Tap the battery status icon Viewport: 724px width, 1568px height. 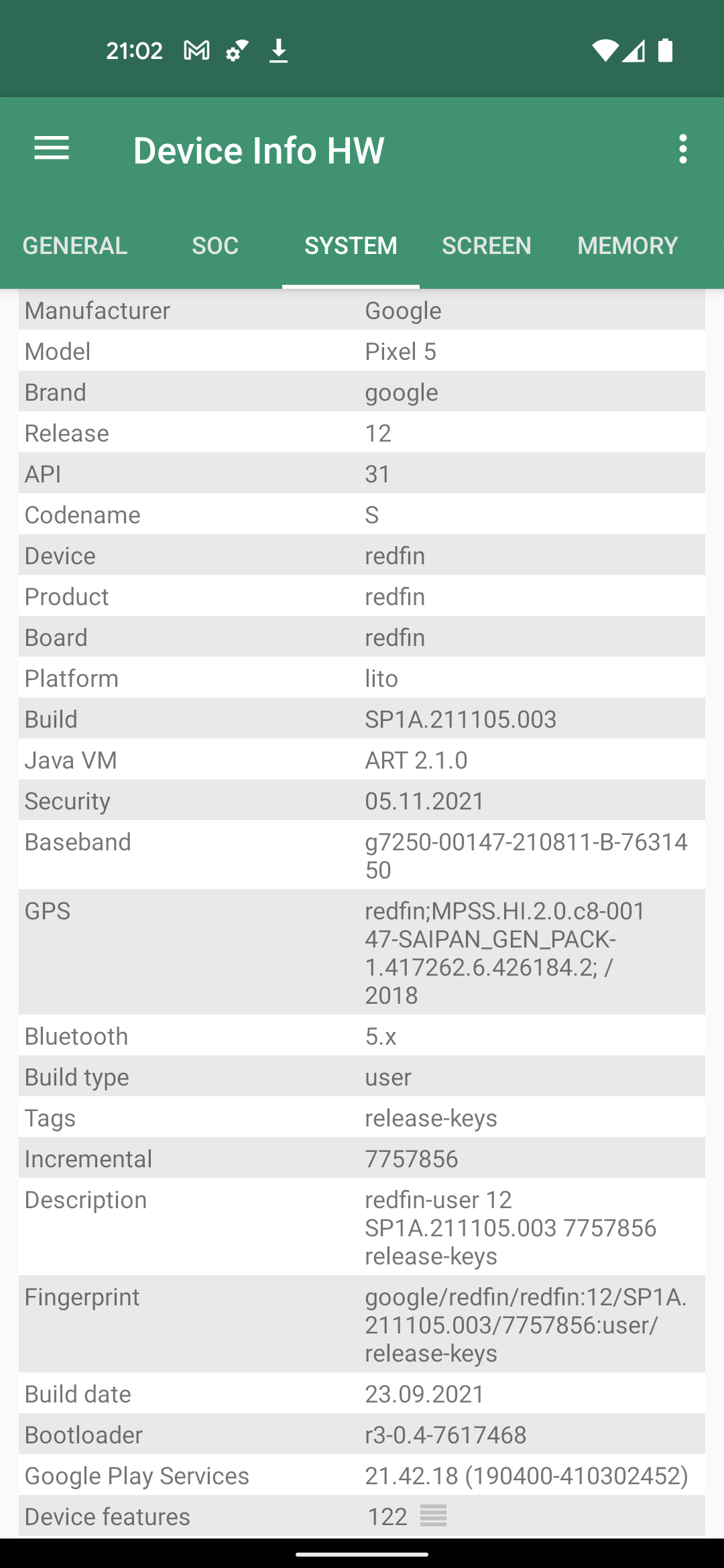pyautogui.click(x=665, y=50)
